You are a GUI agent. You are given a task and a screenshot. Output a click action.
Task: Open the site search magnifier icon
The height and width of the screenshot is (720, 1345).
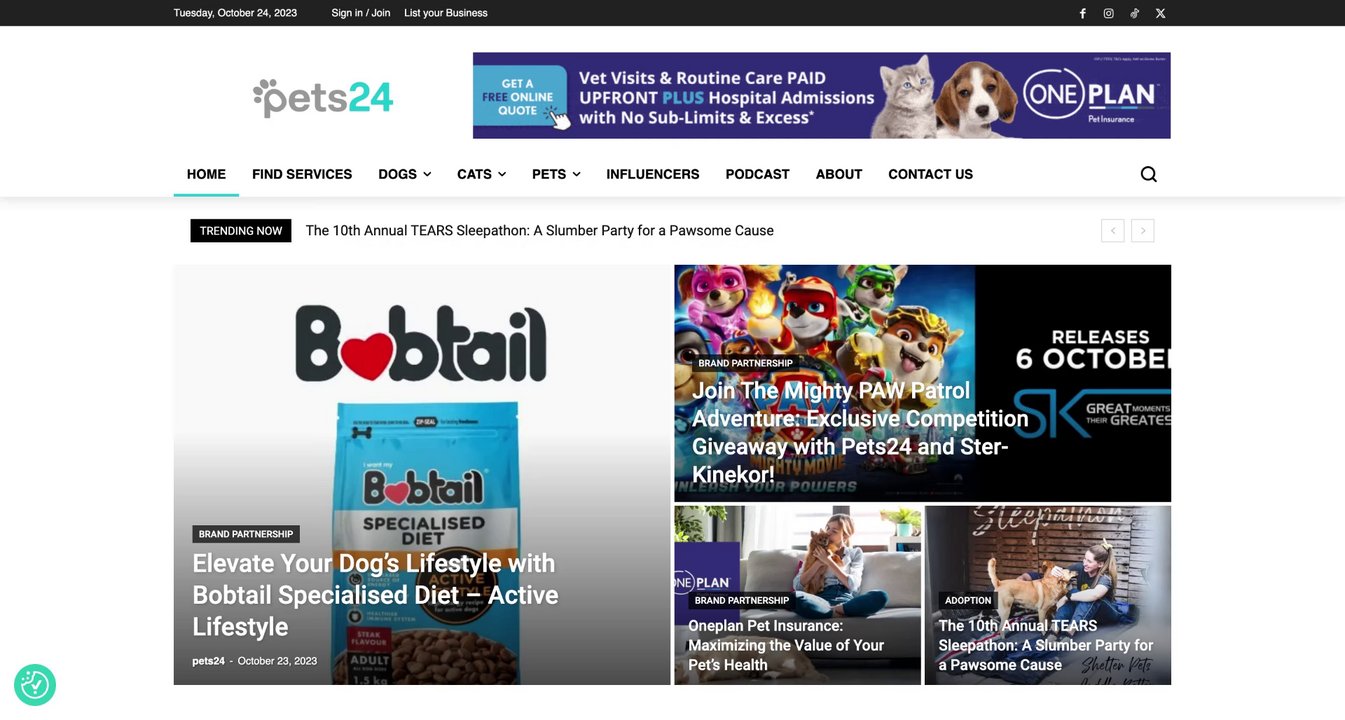point(1148,174)
